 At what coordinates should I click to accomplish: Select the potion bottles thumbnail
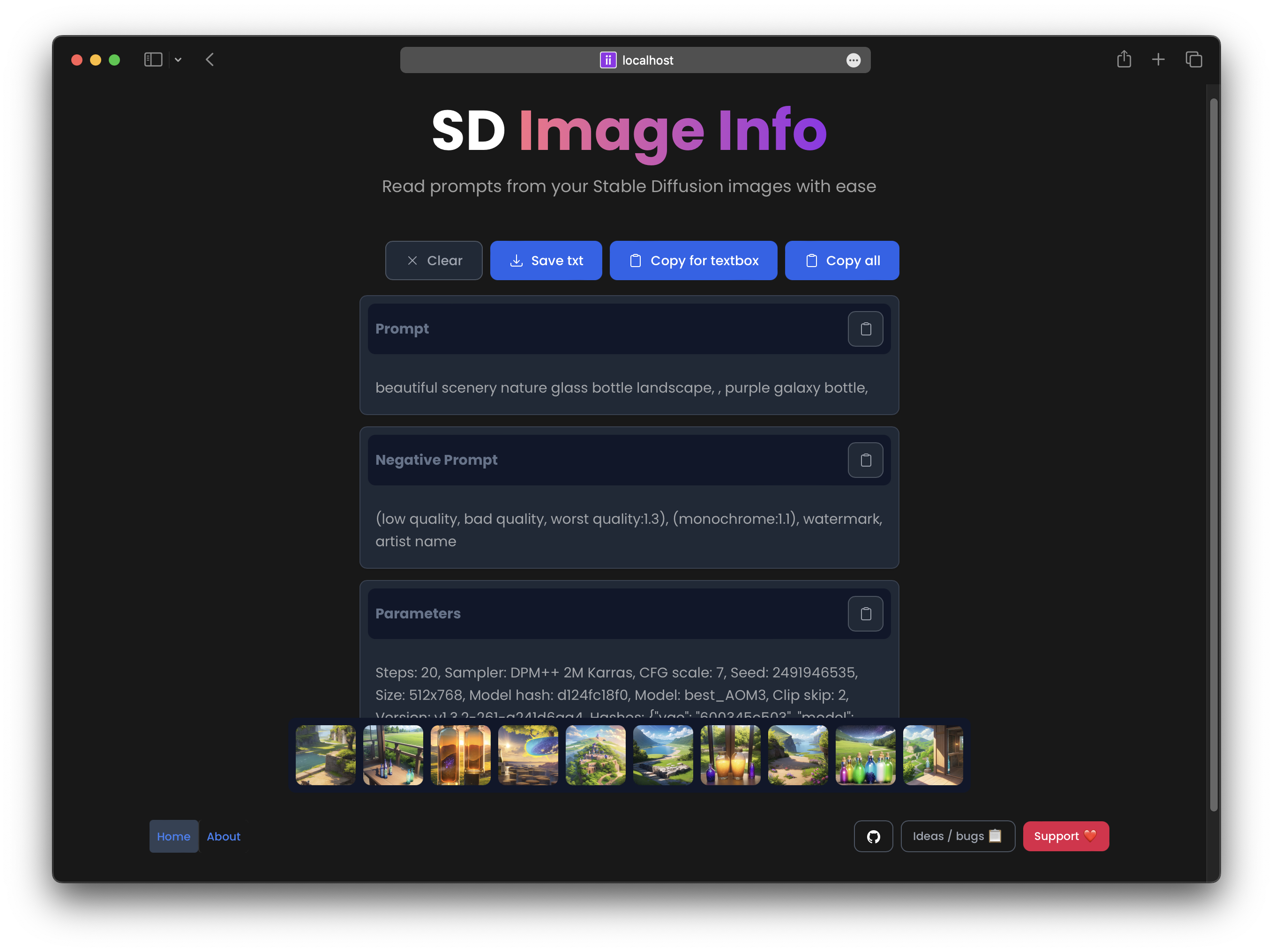(x=866, y=755)
